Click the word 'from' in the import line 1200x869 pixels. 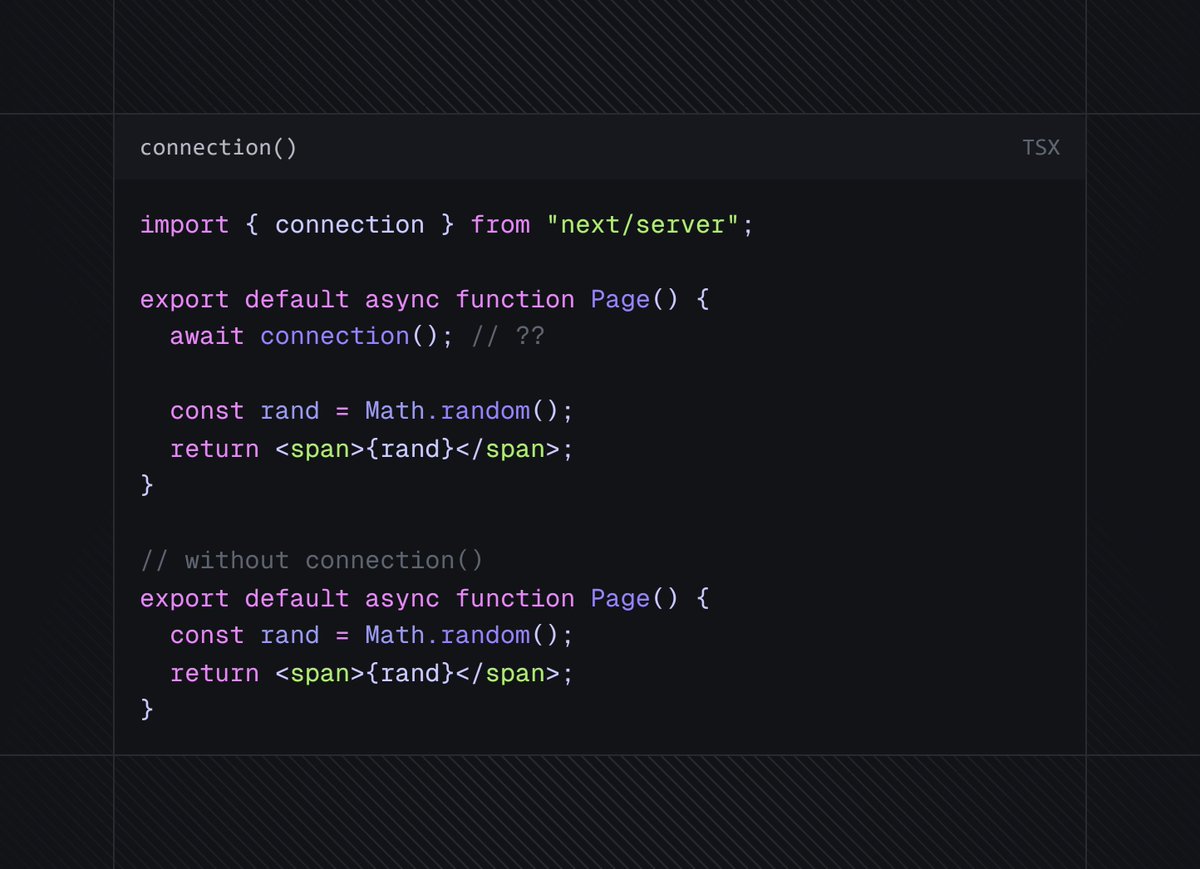[500, 225]
